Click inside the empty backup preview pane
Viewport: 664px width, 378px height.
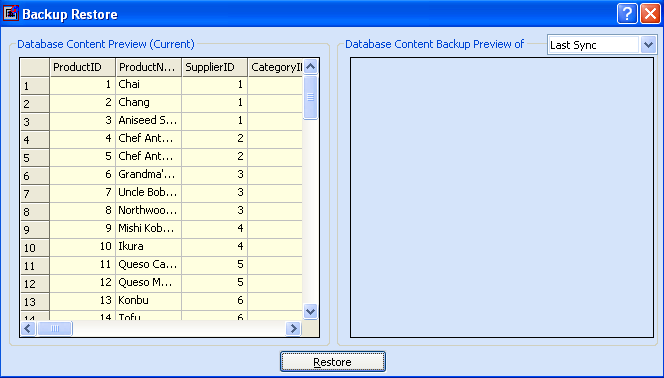point(502,197)
